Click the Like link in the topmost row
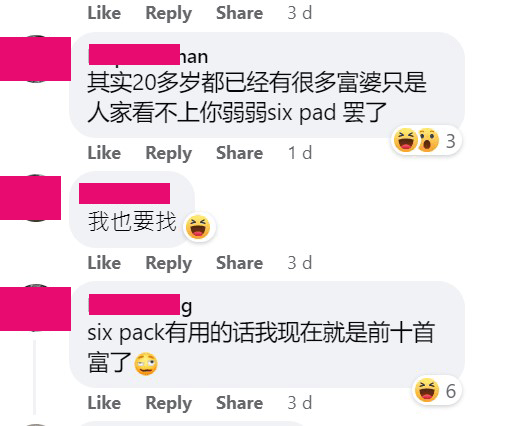520x426 pixels. pyautogui.click(x=104, y=13)
